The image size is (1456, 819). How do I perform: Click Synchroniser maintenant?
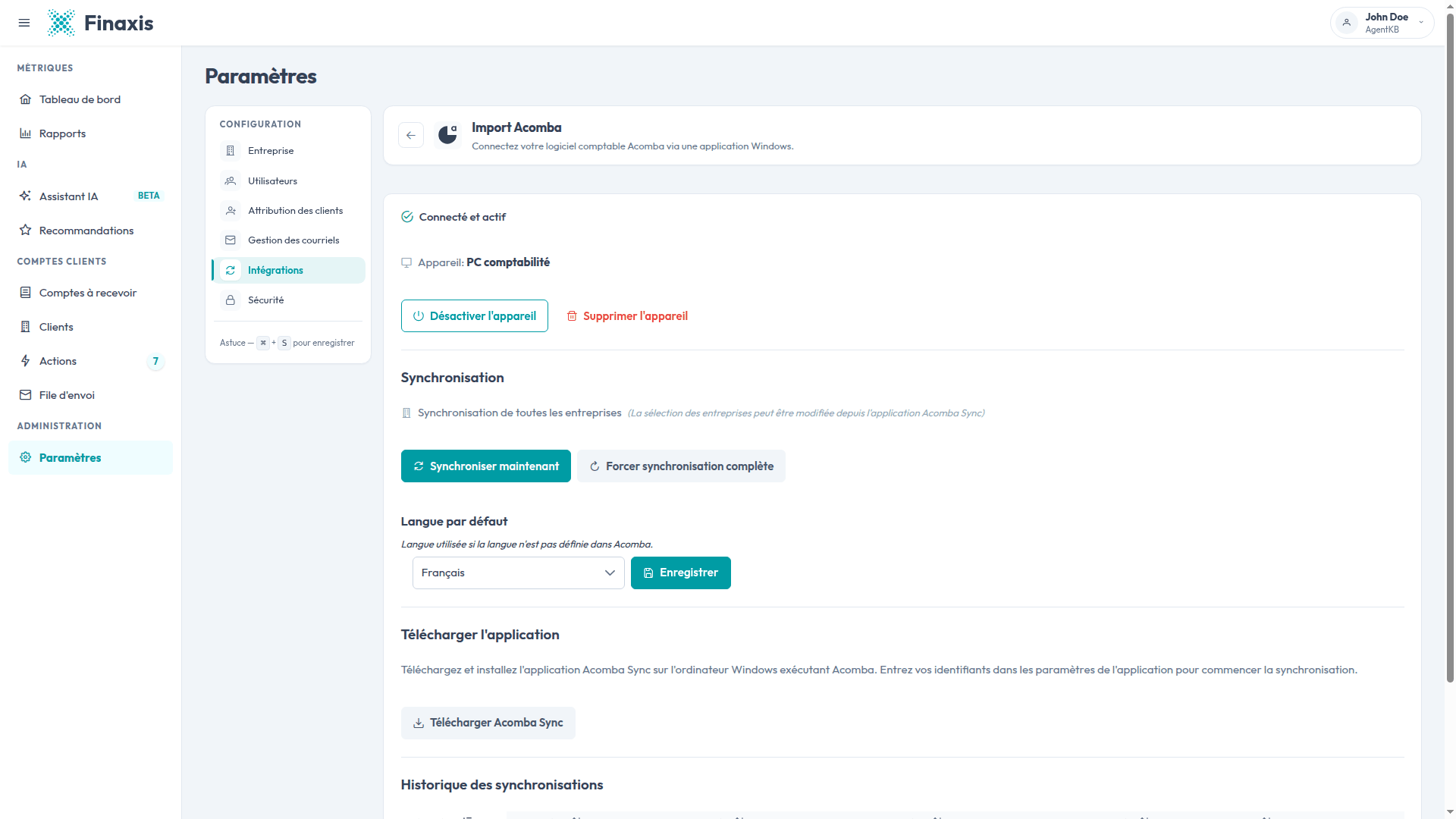[x=486, y=466]
